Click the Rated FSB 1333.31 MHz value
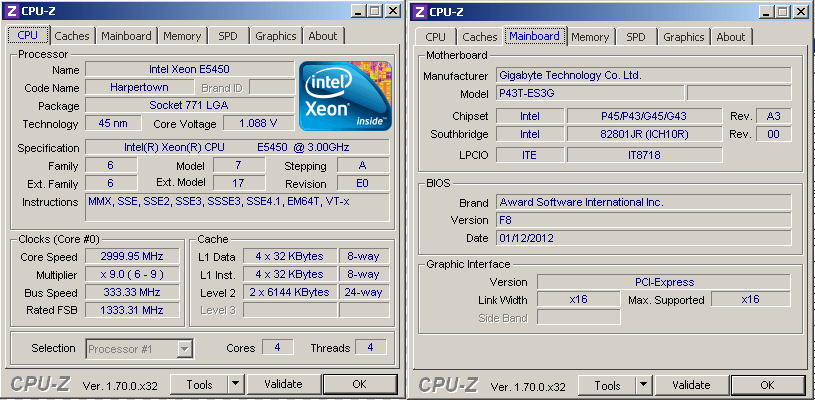 click(x=132, y=310)
